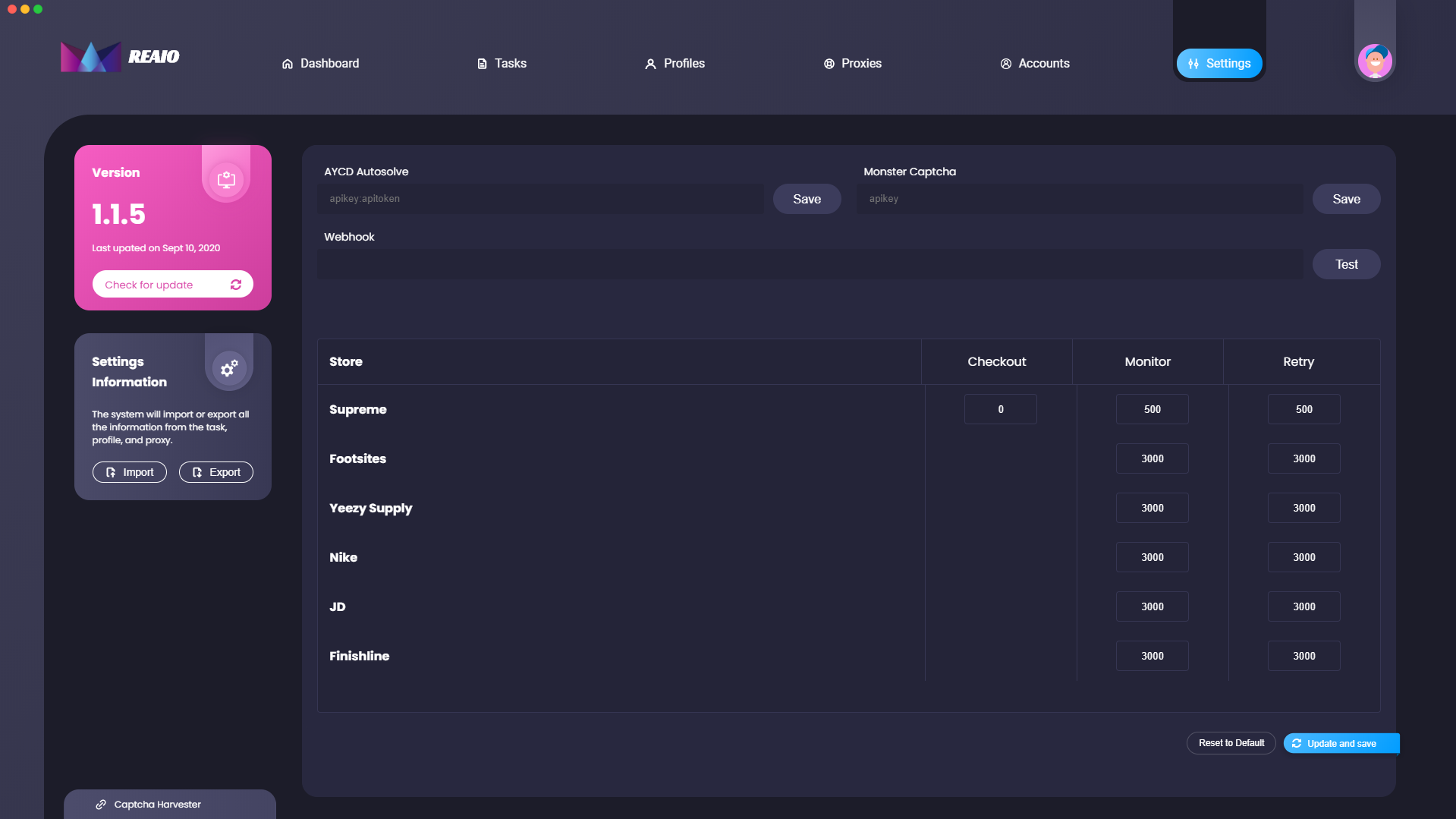Switch to the Tasks tab
This screenshot has width=1456, height=819.
502,64
